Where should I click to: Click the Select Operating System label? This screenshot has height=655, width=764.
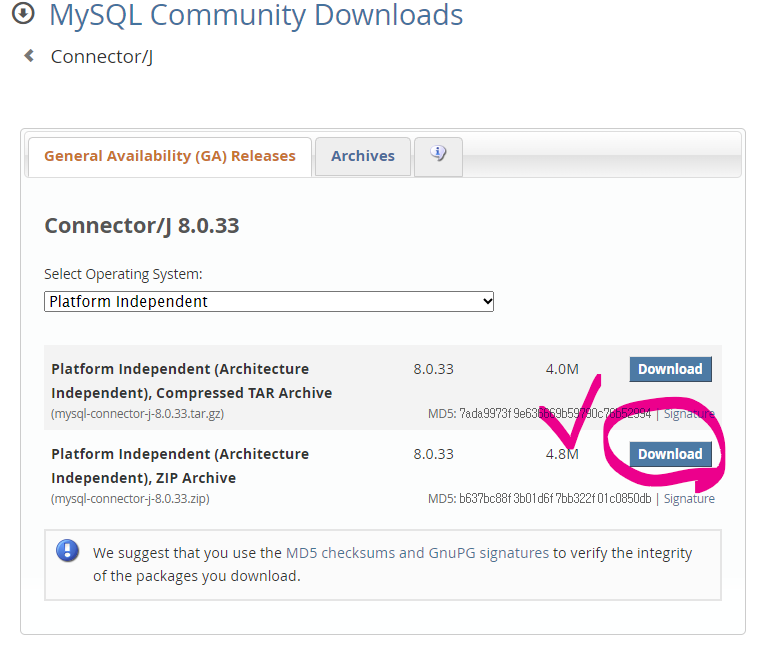pos(123,274)
